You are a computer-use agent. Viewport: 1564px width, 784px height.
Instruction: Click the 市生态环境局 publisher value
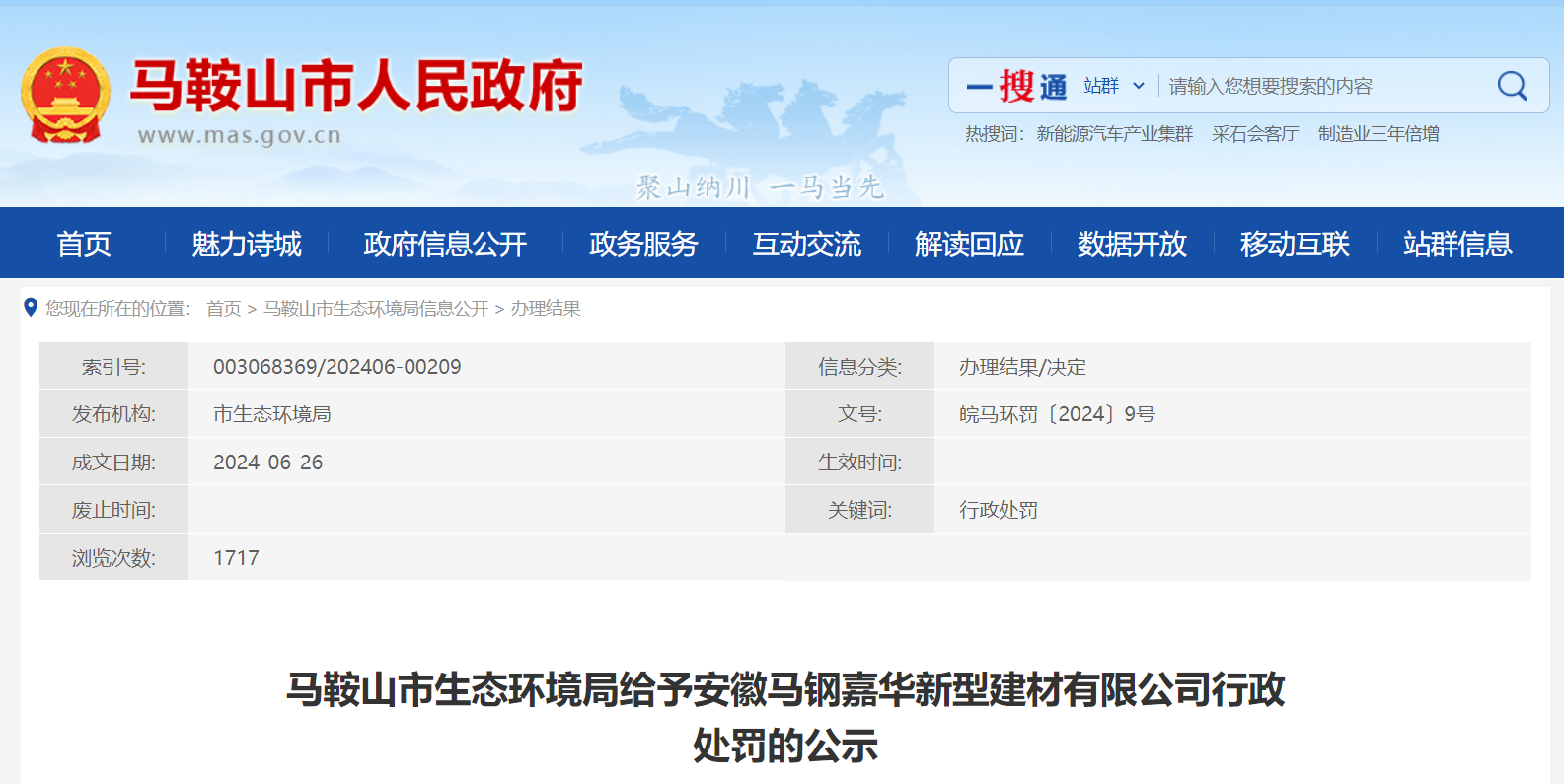tap(272, 414)
